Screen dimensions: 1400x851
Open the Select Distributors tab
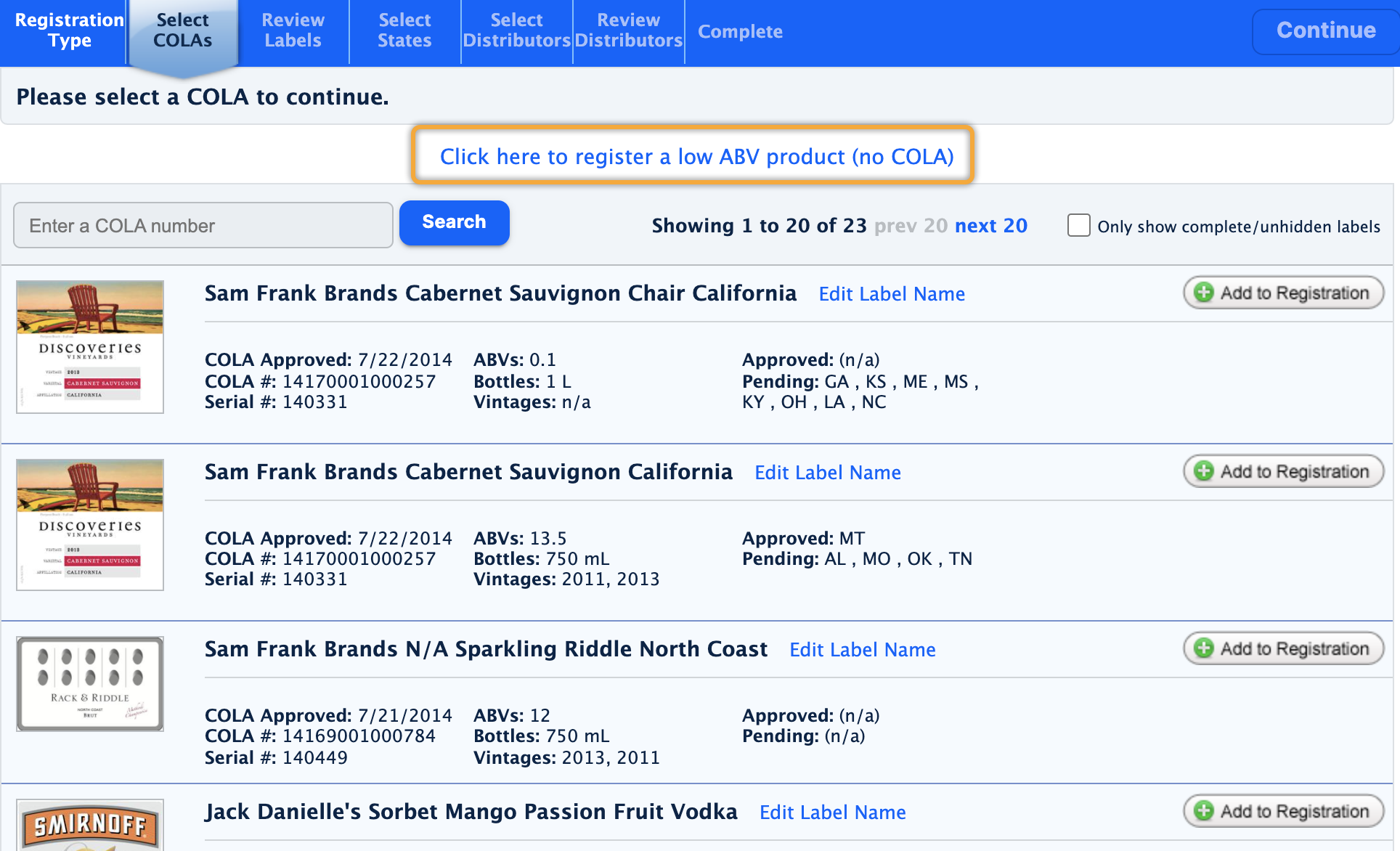pyautogui.click(x=516, y=30)
